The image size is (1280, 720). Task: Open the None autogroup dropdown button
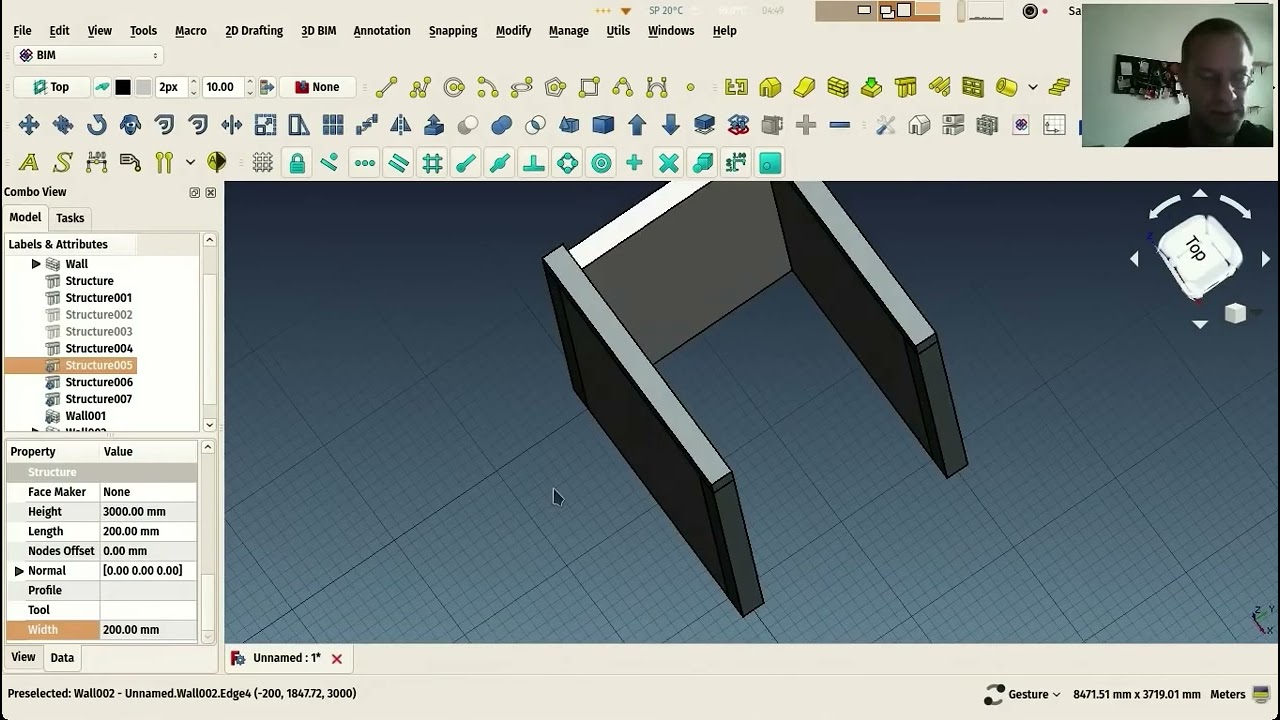(317, 87)
